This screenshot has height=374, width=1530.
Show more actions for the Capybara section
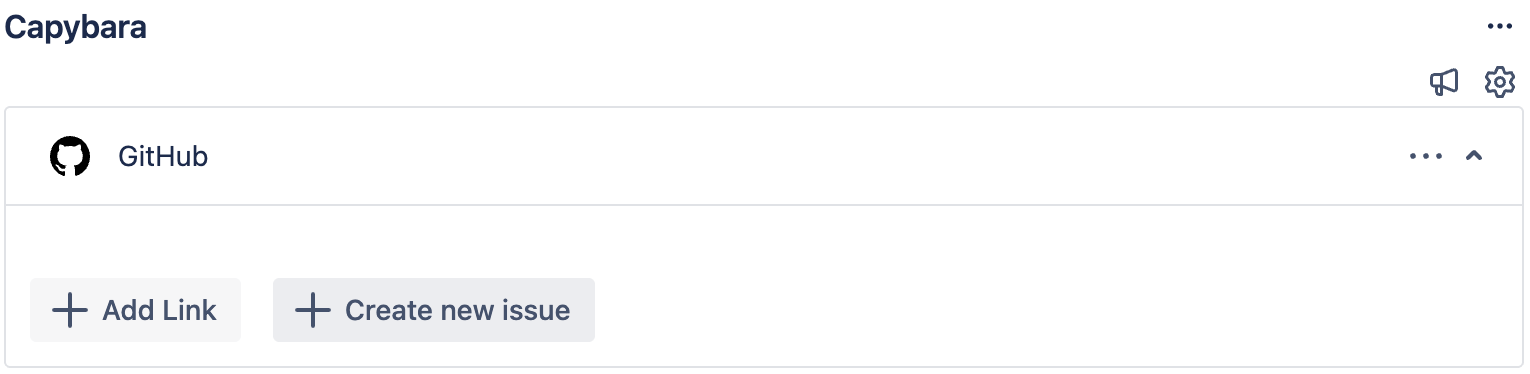(x=1499, y=26)
